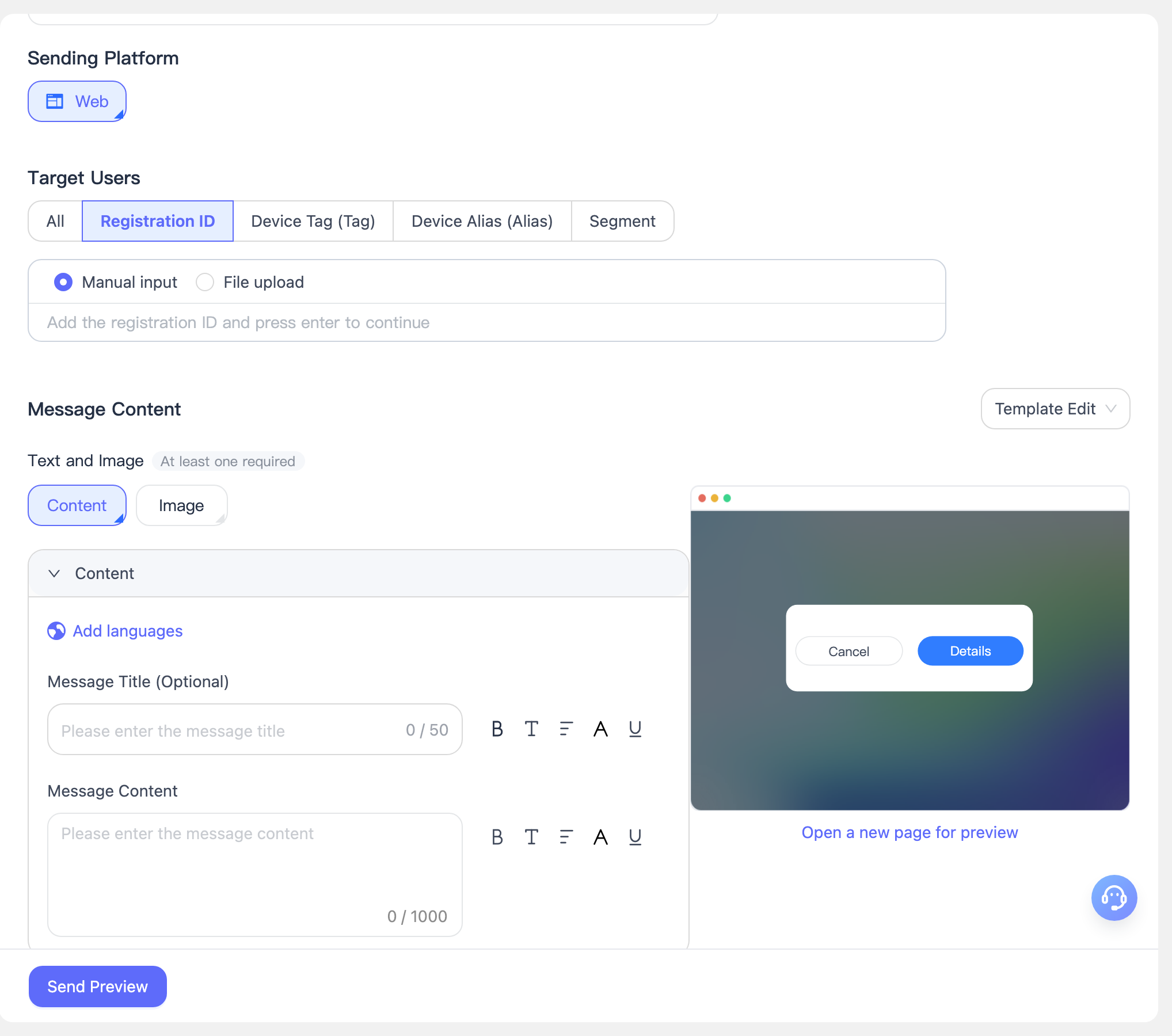Open a new page for preview
The image size is (1172, 1036).
(910, 832)
